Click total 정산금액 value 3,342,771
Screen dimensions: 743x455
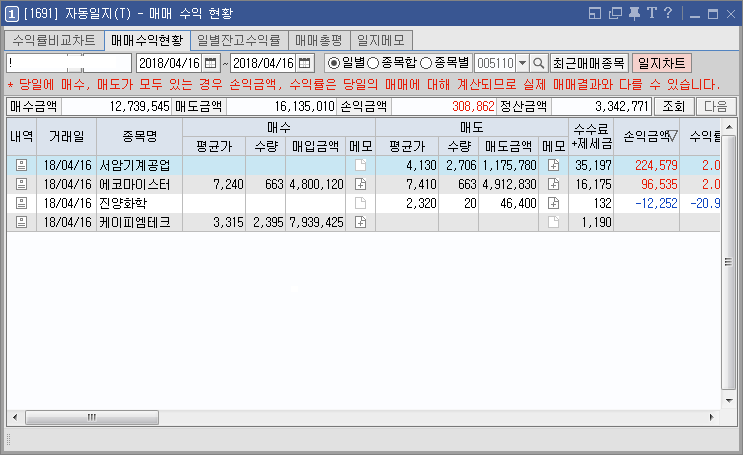click(622, 106)
